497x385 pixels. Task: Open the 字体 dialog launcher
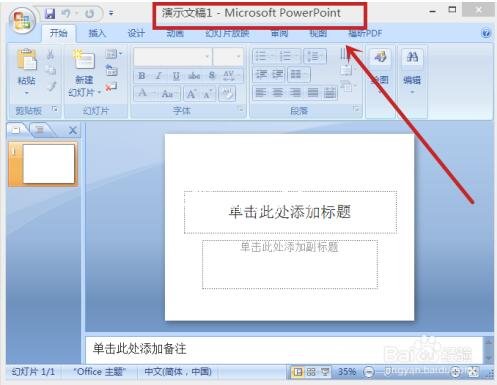coord(240,109)
